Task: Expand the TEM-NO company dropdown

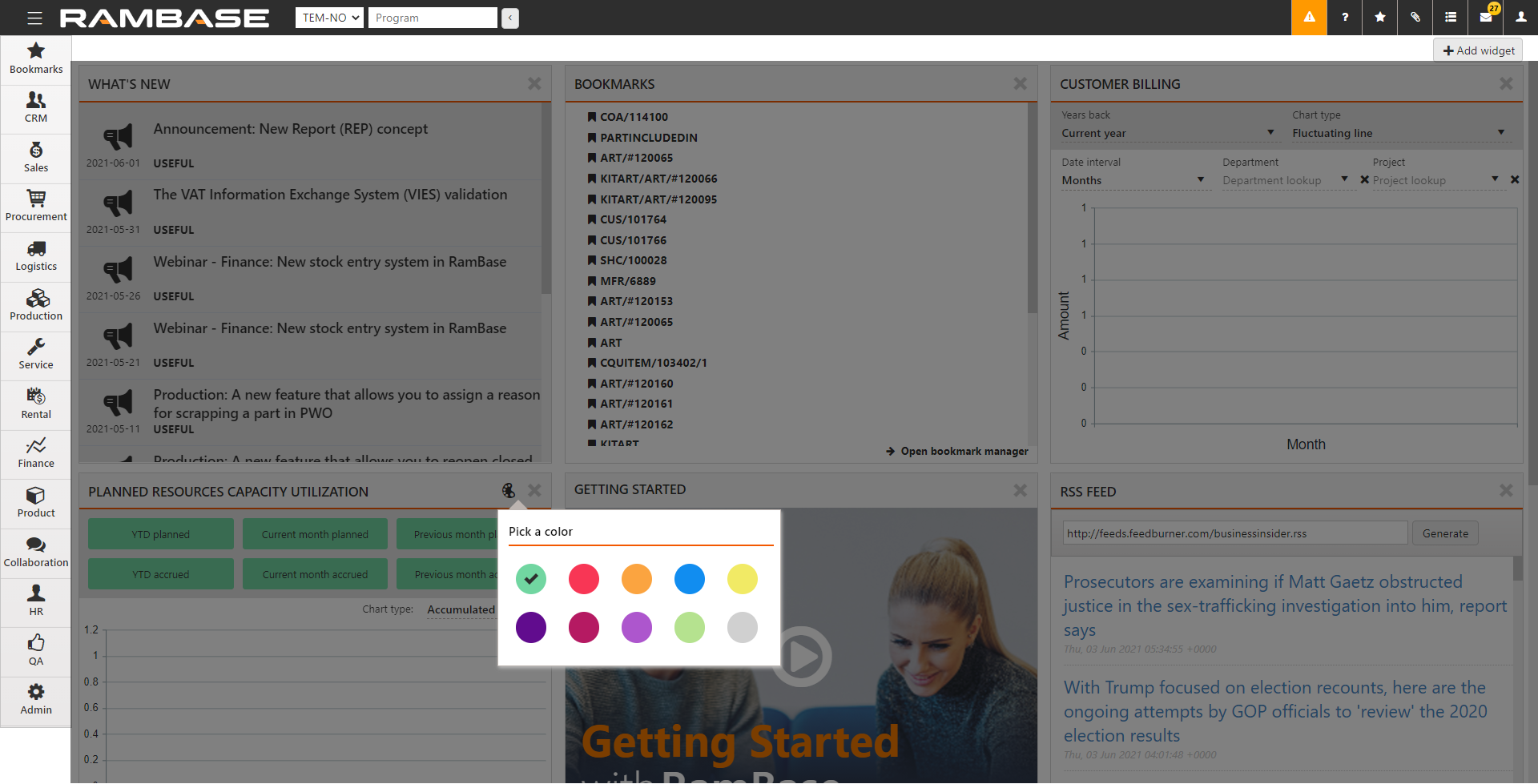Action: [x=329, y=18]
